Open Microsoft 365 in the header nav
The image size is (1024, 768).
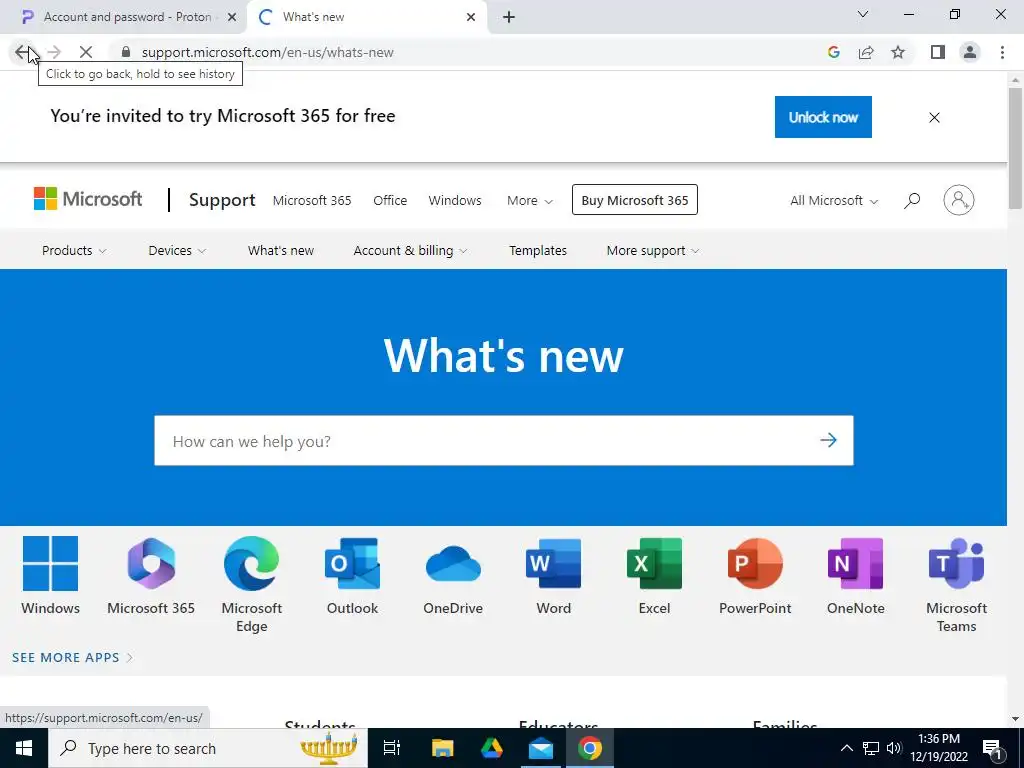pos(312,200)
